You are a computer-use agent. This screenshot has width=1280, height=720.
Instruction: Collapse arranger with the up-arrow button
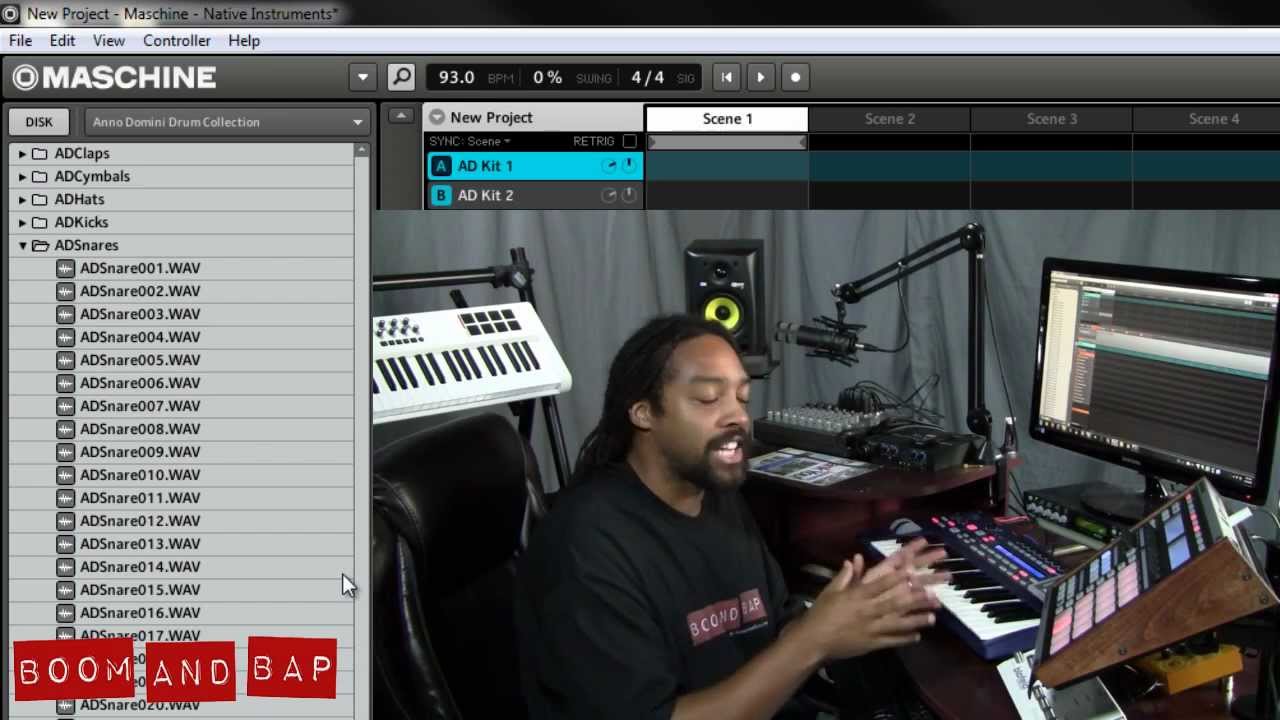pyautogui.click(x=401, y=116)
